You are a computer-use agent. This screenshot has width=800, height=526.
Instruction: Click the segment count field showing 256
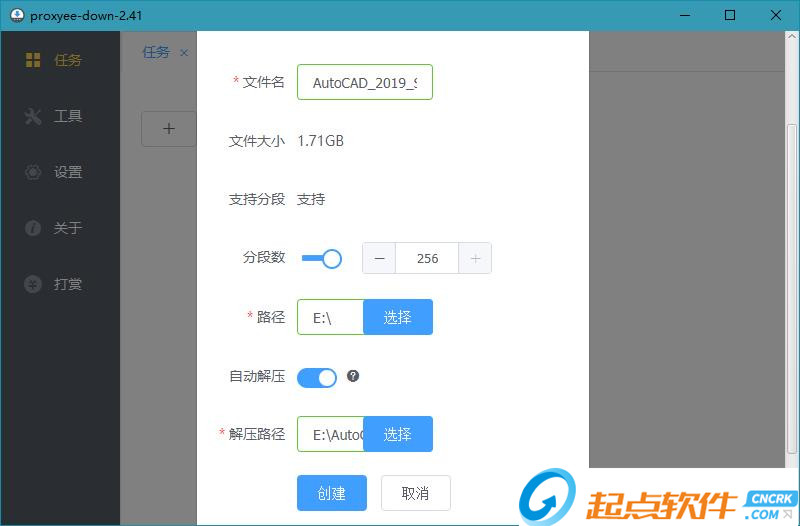click(427, 259)
